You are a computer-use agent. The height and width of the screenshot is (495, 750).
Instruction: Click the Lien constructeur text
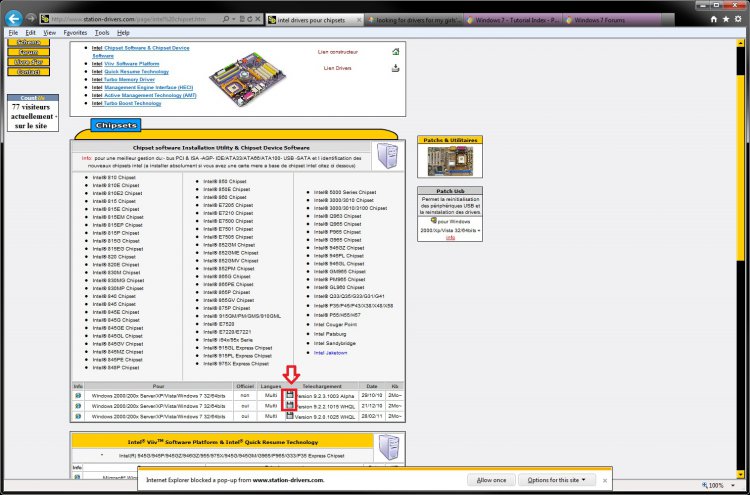click(338, 52)
